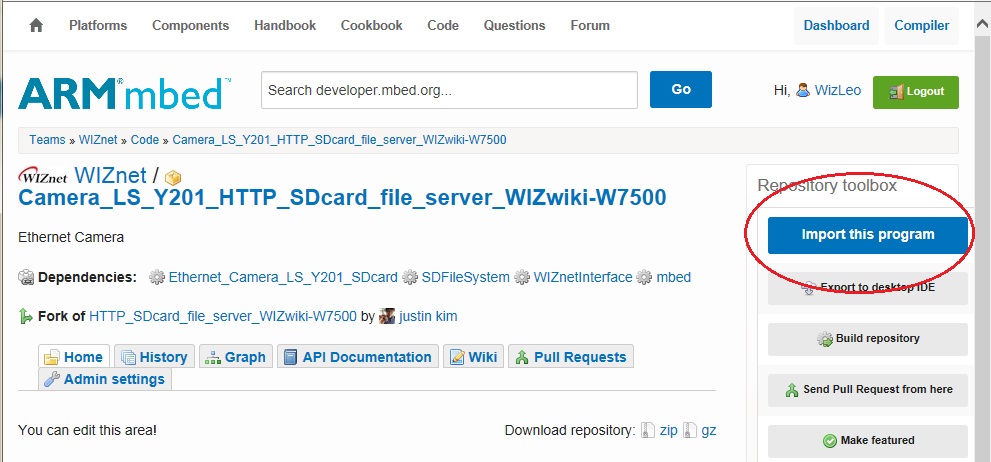The image size is (991, 462).
Task: Click the Make featured button
Action: tap(868, 441)
